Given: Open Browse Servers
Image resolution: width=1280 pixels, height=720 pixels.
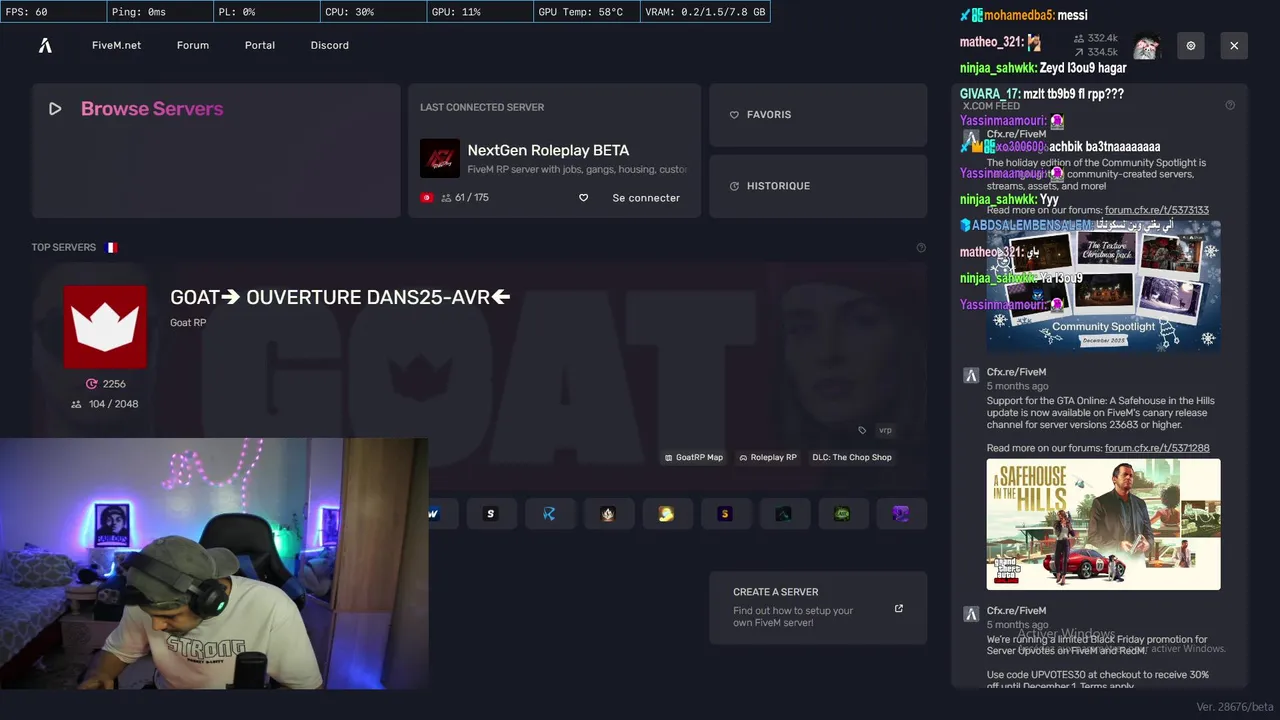Looking at the screenshot, I should click(x=216, y=151).
